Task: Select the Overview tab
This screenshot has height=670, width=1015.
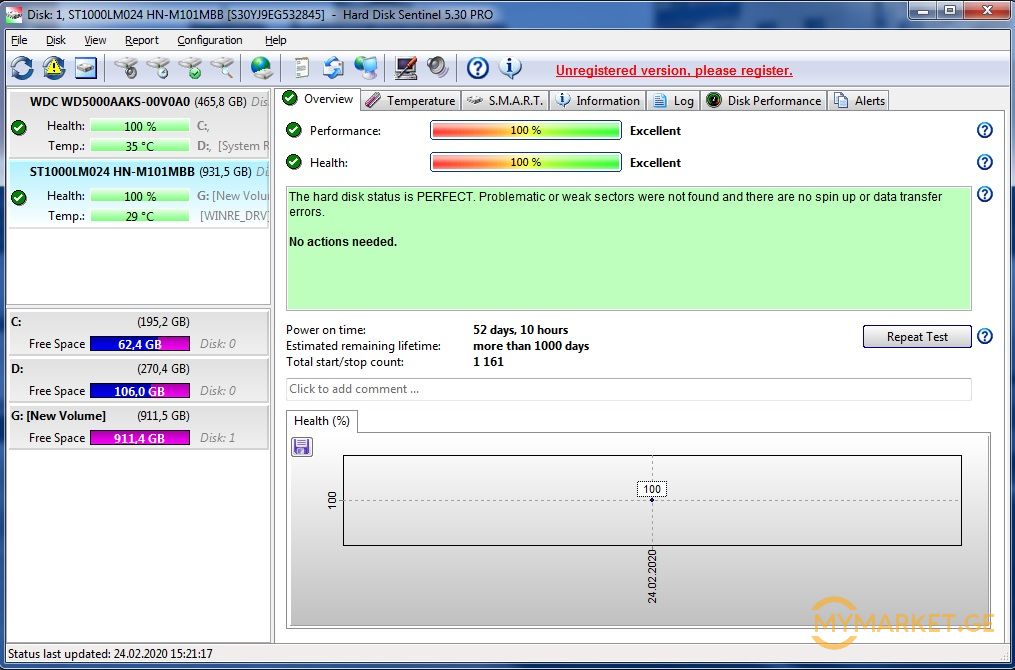Action: [318, 99]
